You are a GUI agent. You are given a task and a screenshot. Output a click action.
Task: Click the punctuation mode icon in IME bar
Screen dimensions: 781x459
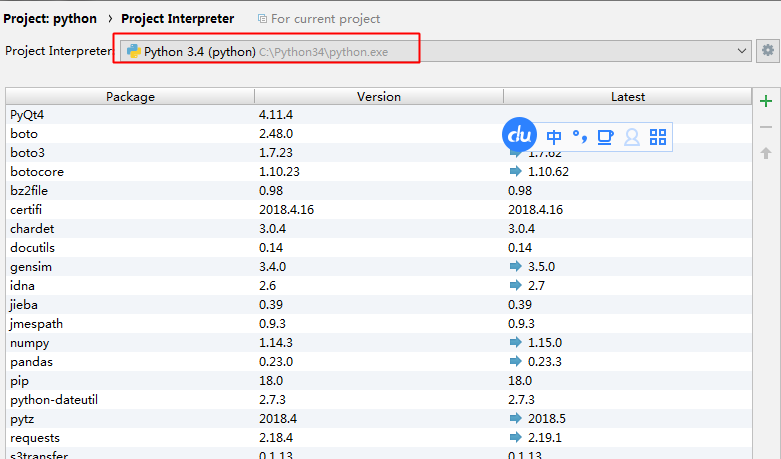pos(579,136)
